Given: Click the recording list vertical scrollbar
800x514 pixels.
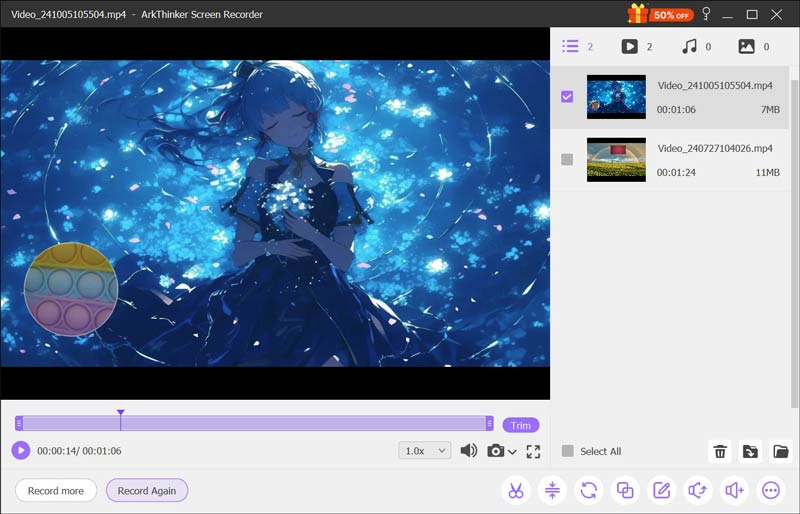Looking at the screenshot, I should [x=794, y=243].
